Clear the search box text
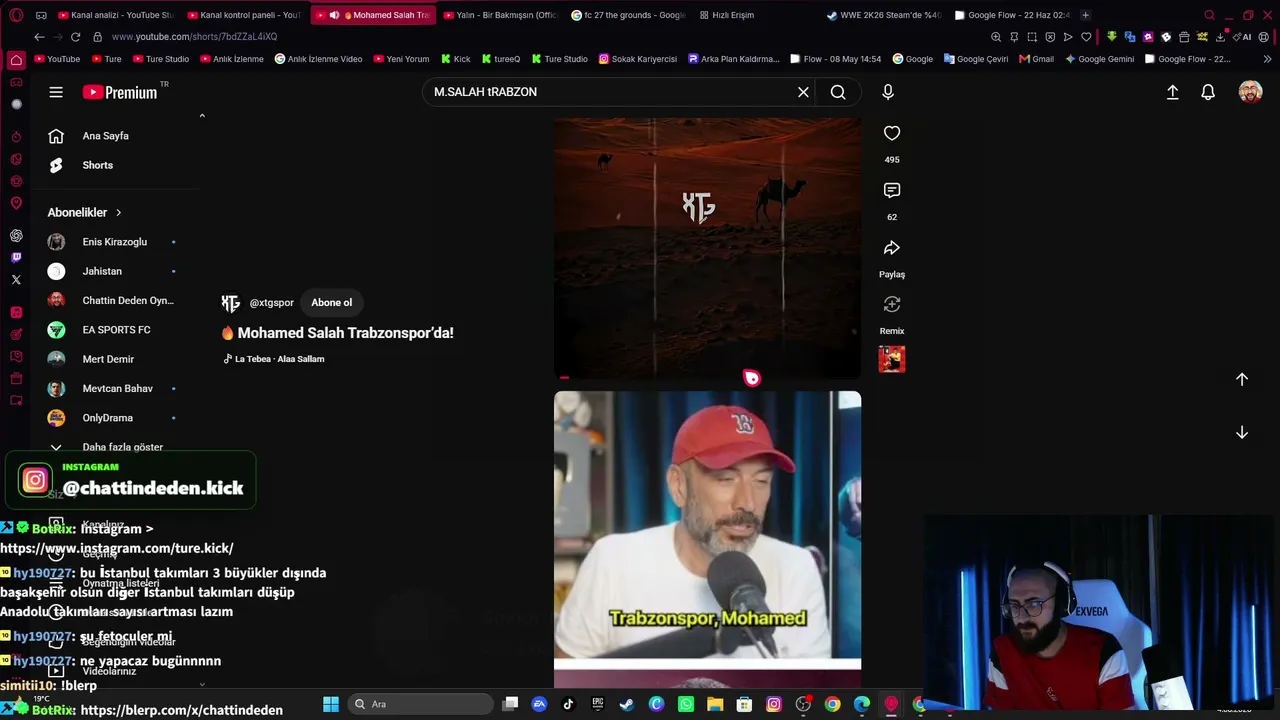Viewport: 1280px width, 720px height. pos(803,92)
